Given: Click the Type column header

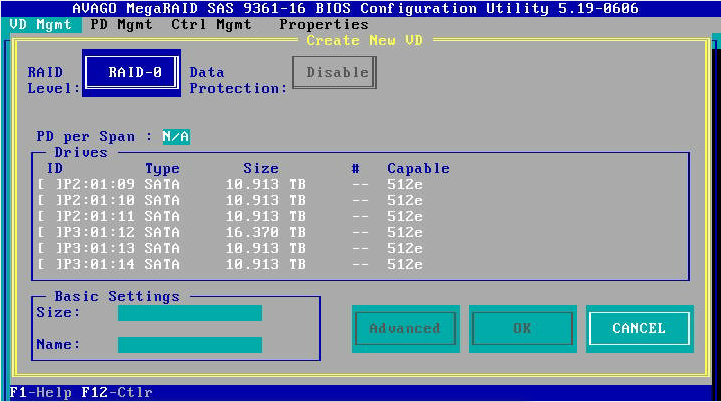Looking at the screenshot, I should pos(162,169).
